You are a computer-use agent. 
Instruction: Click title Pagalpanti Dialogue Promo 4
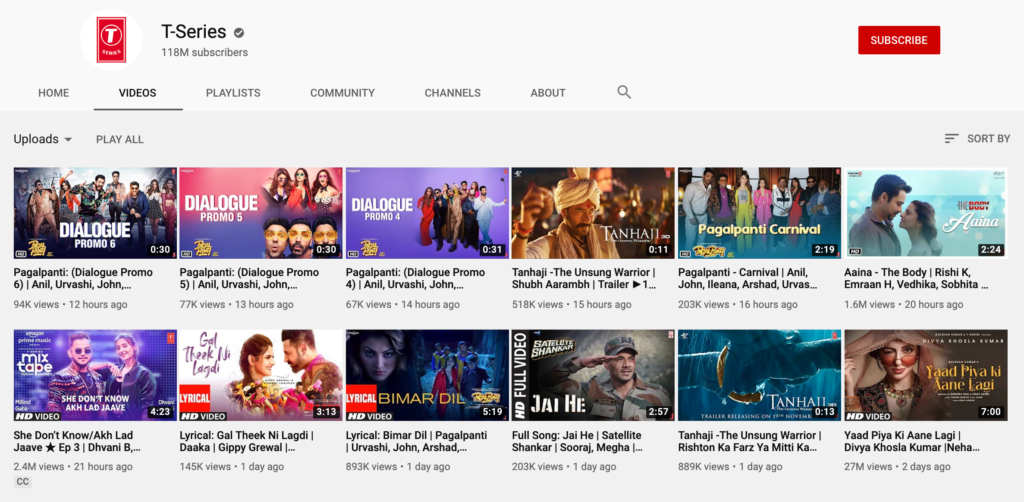point(415,279)
